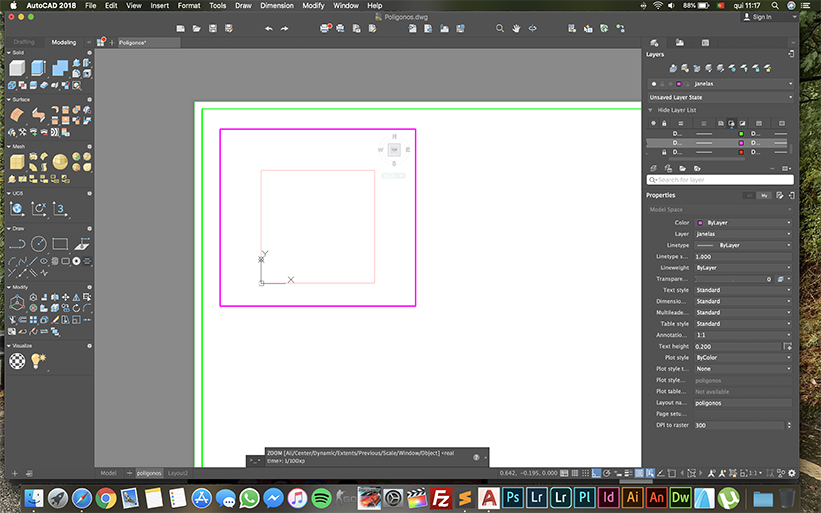Select the Pan hand tool

coord(516,29)
